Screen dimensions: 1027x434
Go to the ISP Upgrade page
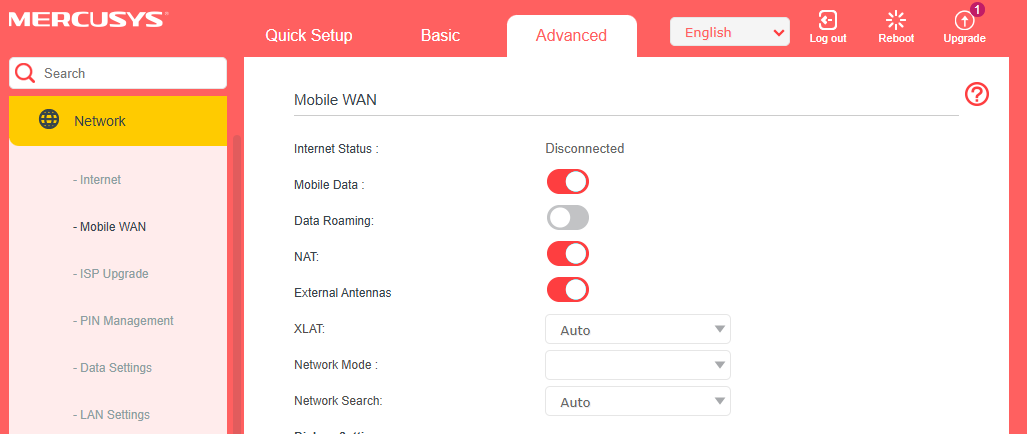tap(112, 274)
